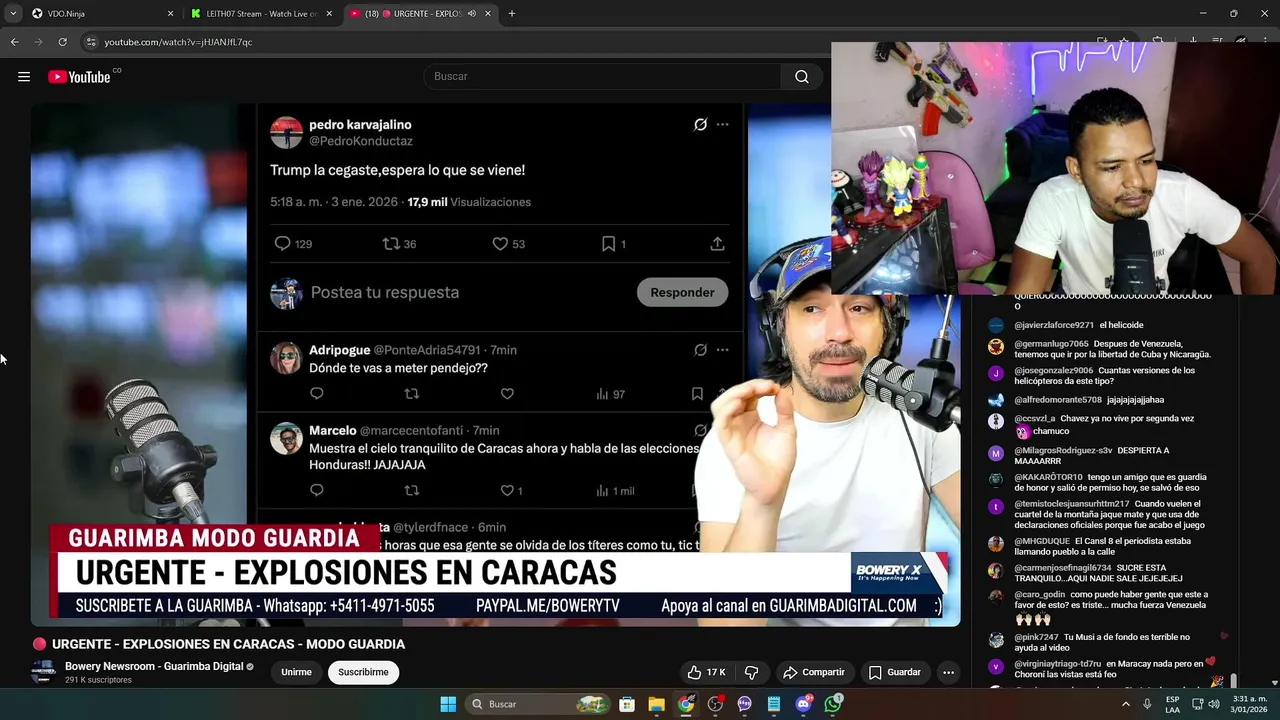Open the clock showing 3:31 a. m.
Image resolution: width=1280 pixels, height=720 pixels.
pyautogui.click(x=1250, y=704)
